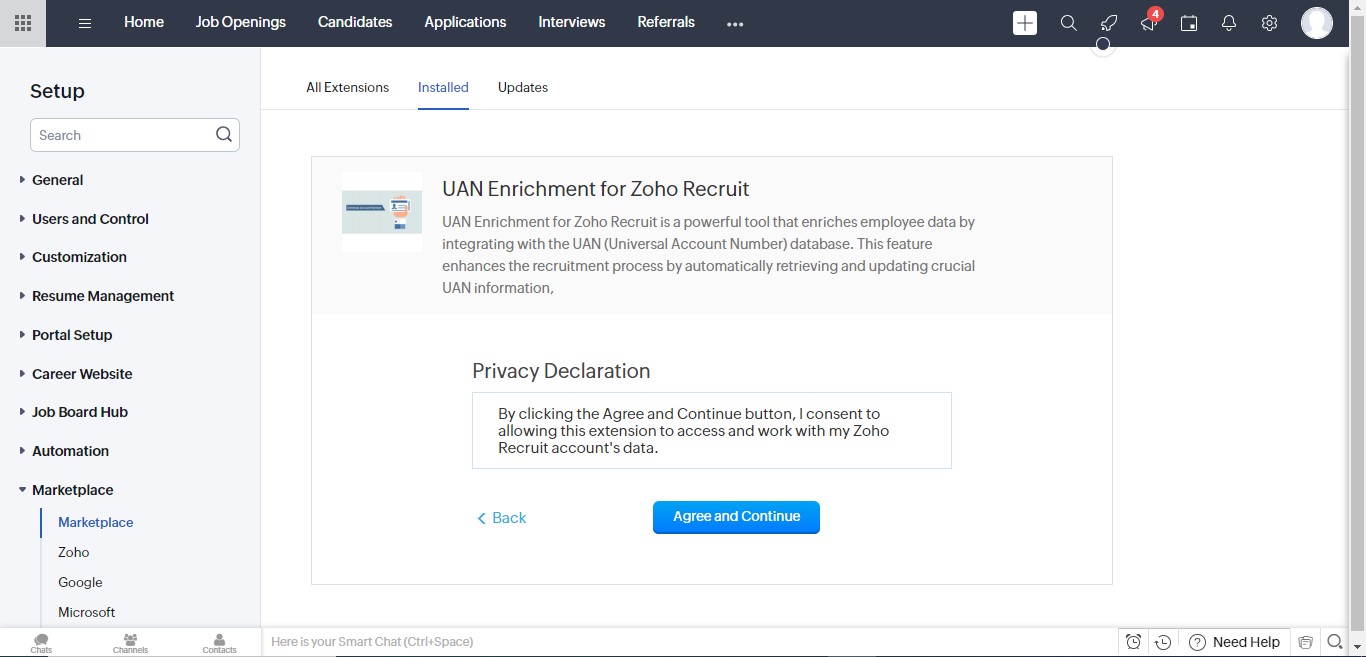Open Chats in the bottom bar
The image size is (1366, 657).
click(x=41, y=643)
